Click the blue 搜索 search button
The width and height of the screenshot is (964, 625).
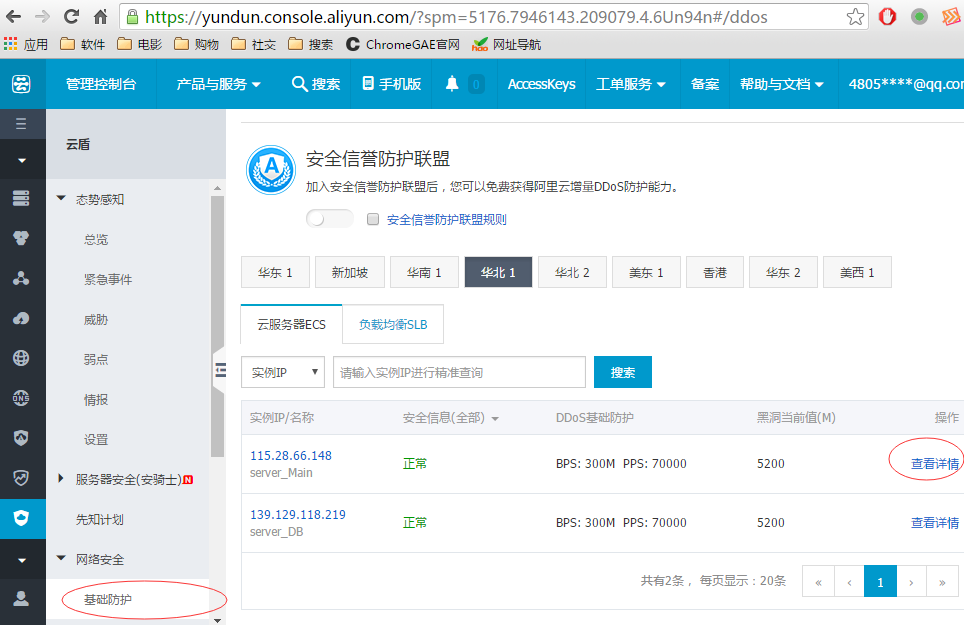[623, 372]
